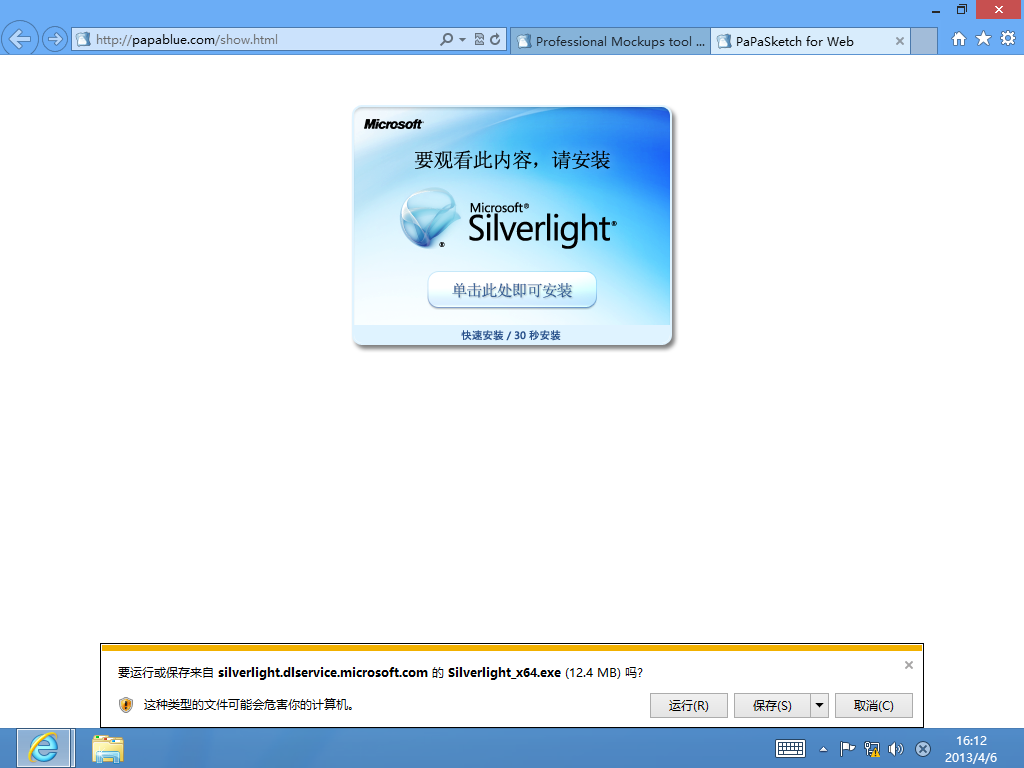Open the taskbar clock showing 16:12

click(x=971, y=748)
